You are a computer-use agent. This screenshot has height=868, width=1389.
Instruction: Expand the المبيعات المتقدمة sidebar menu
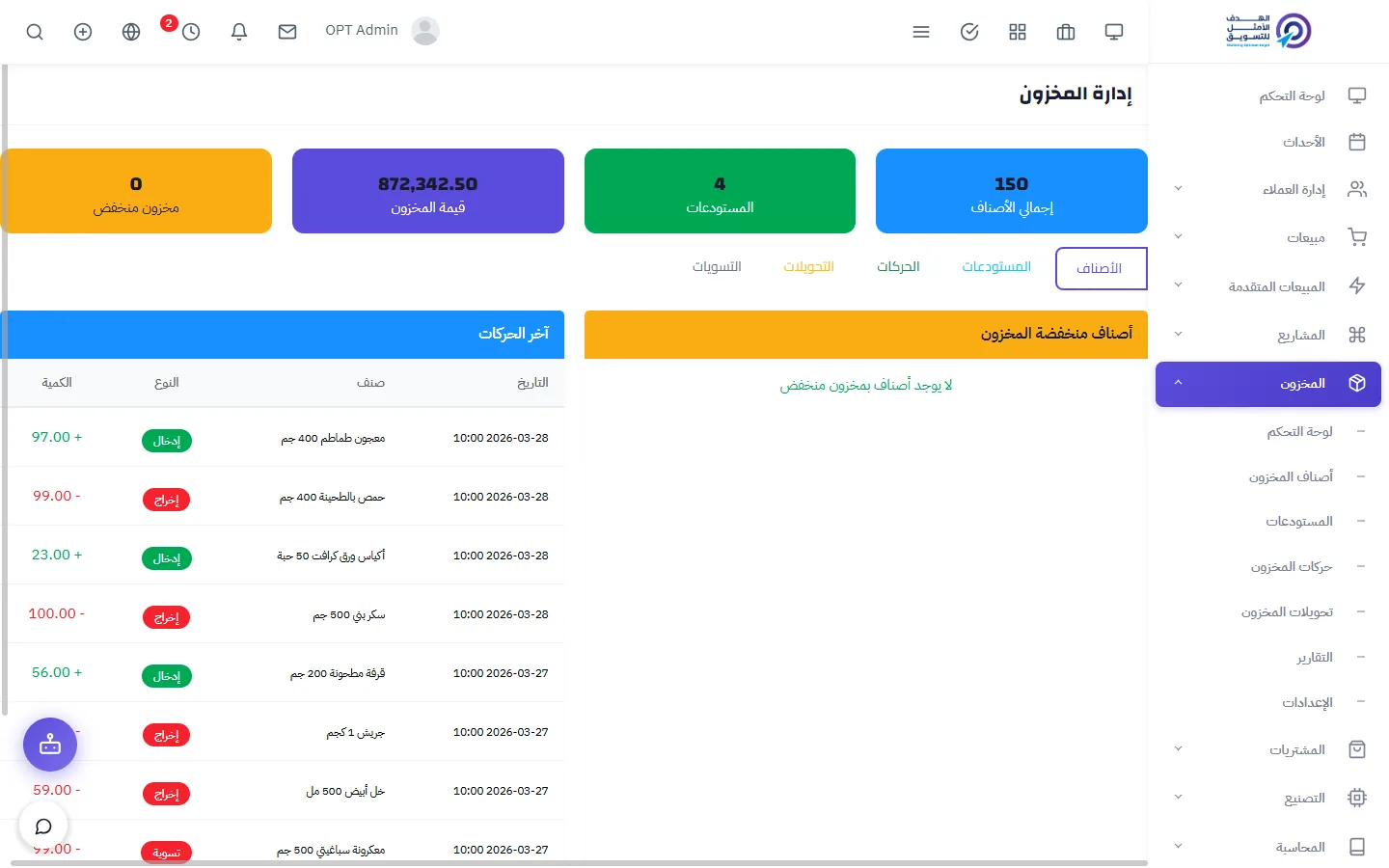(x=1268, y=286)
